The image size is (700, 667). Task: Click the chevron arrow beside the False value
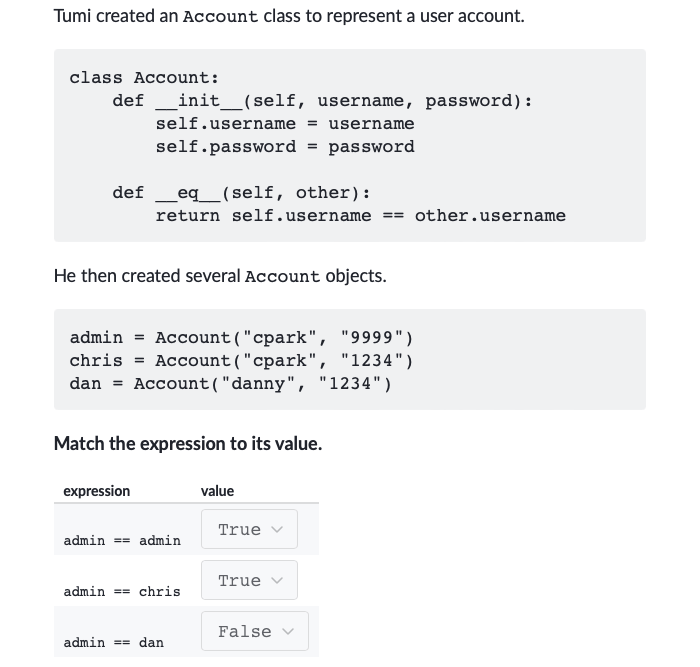click(x=288, y=631)
